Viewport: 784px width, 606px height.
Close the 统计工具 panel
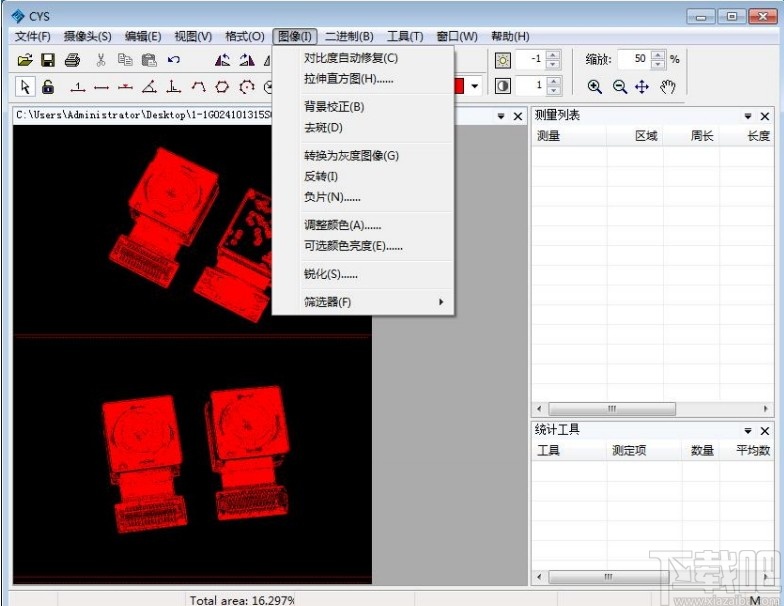pos(764,431)
